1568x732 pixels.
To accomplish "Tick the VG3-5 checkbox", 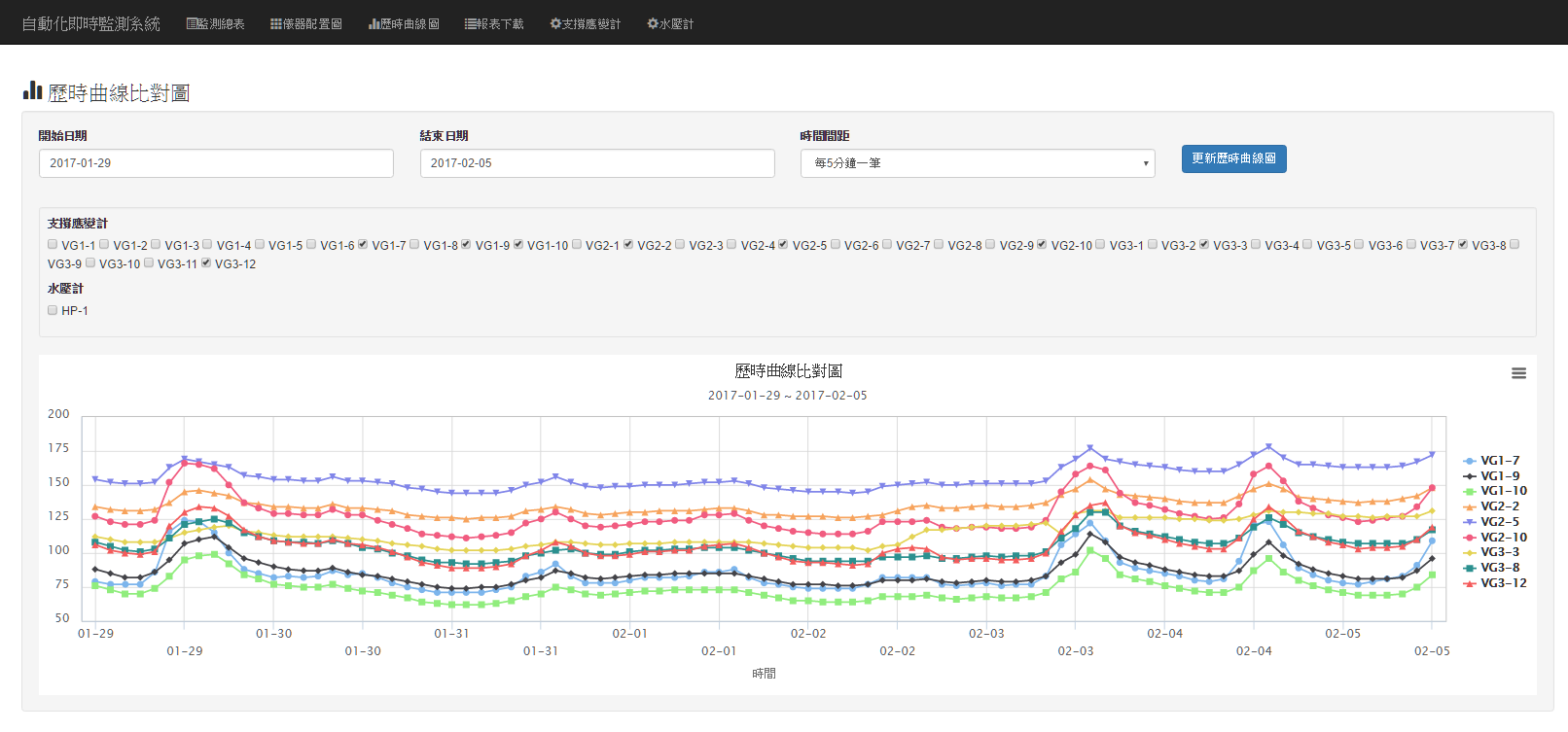I will 1307,245.
